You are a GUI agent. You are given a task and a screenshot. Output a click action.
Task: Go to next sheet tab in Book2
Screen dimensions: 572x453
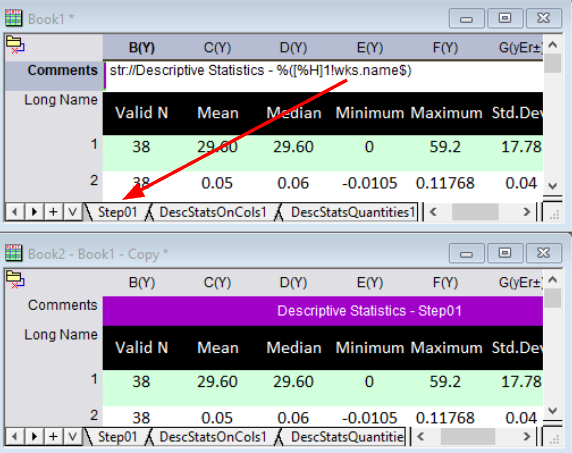click(x=34, y=437)
